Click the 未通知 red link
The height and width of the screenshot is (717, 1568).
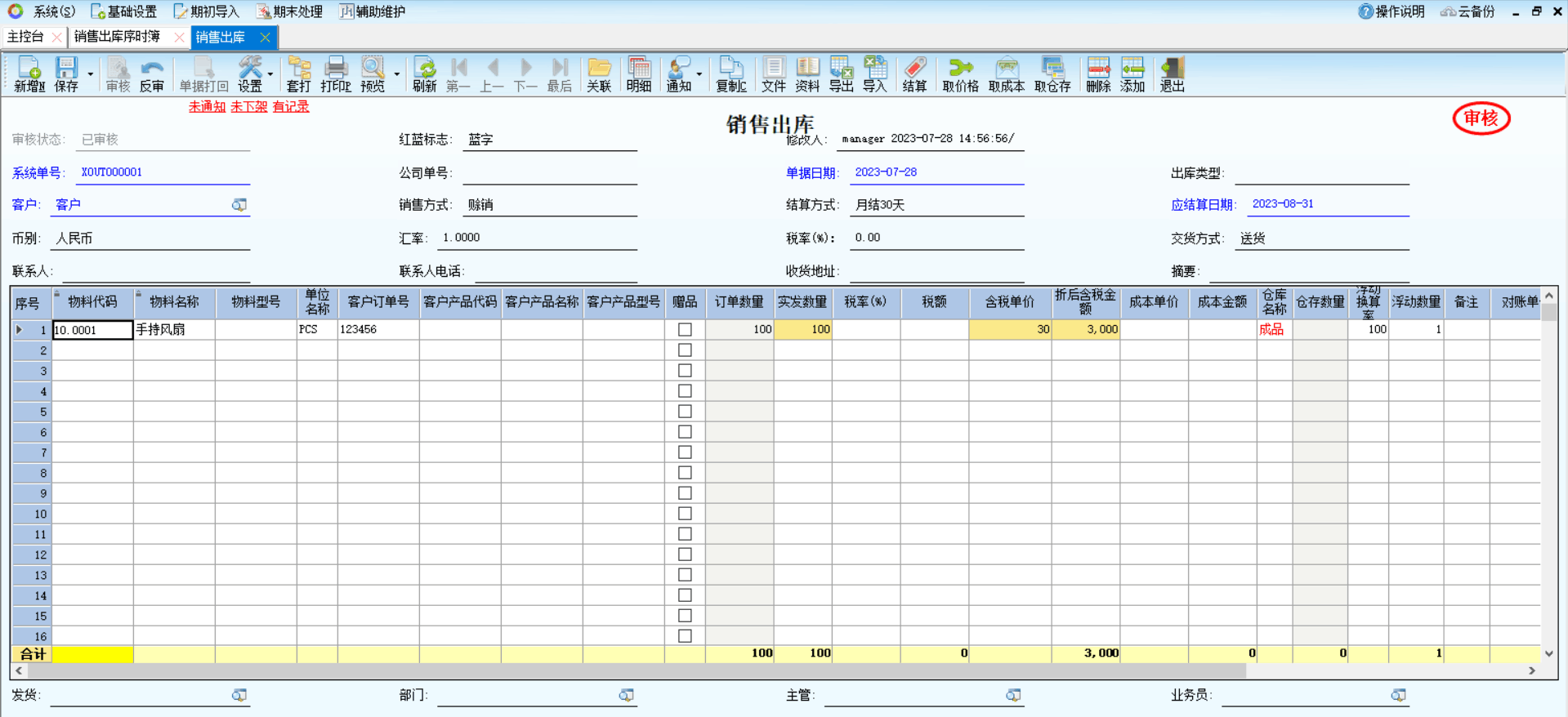pyautogui.click(x=207, y=107)
